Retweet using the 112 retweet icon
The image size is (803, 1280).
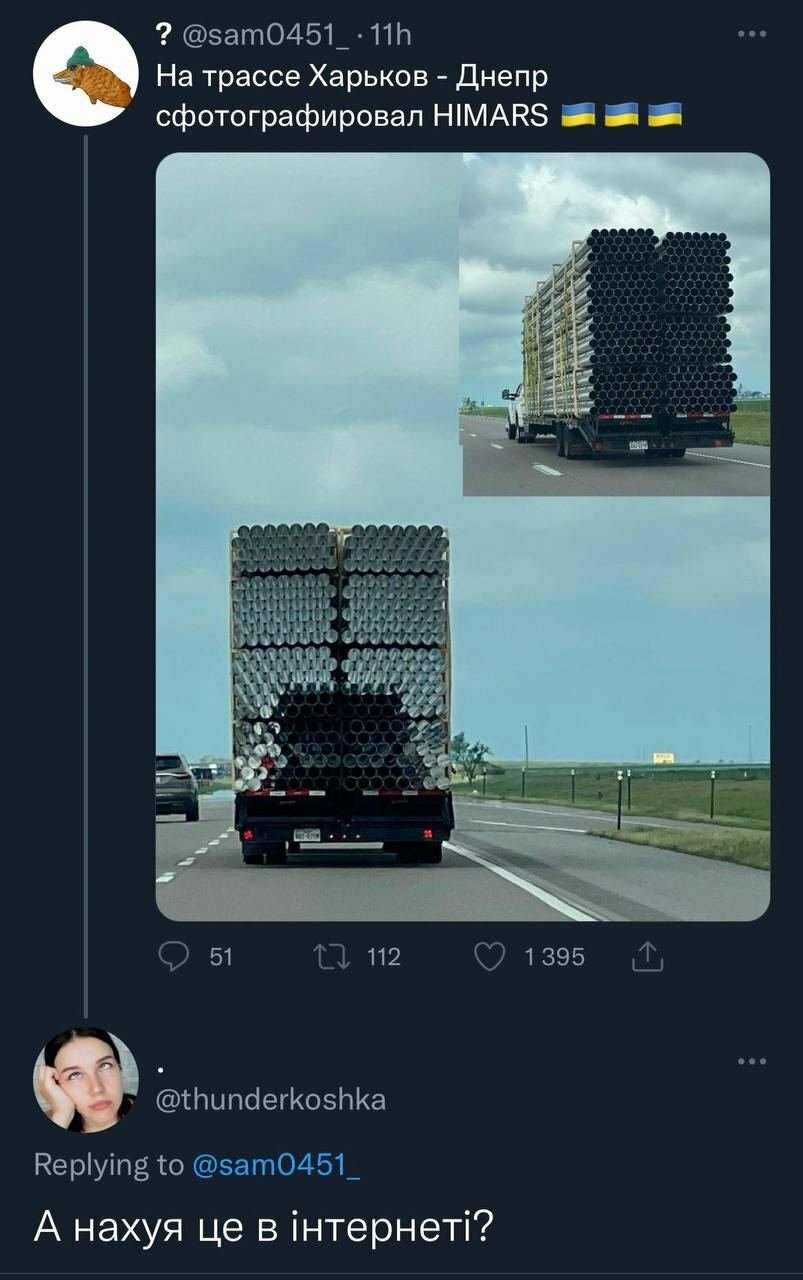click(x=327, y=957)
